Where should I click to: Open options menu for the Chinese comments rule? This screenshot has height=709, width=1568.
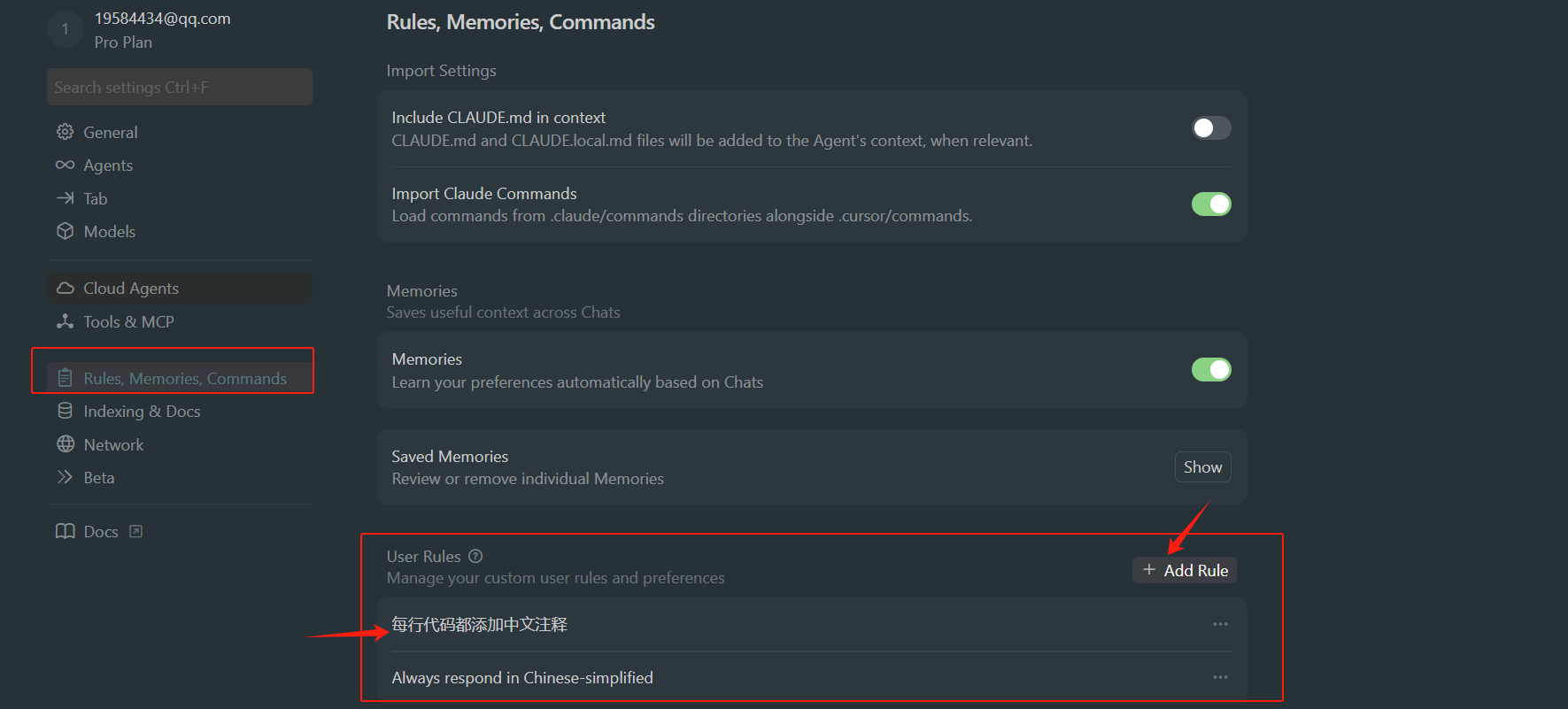point(1220,624)
